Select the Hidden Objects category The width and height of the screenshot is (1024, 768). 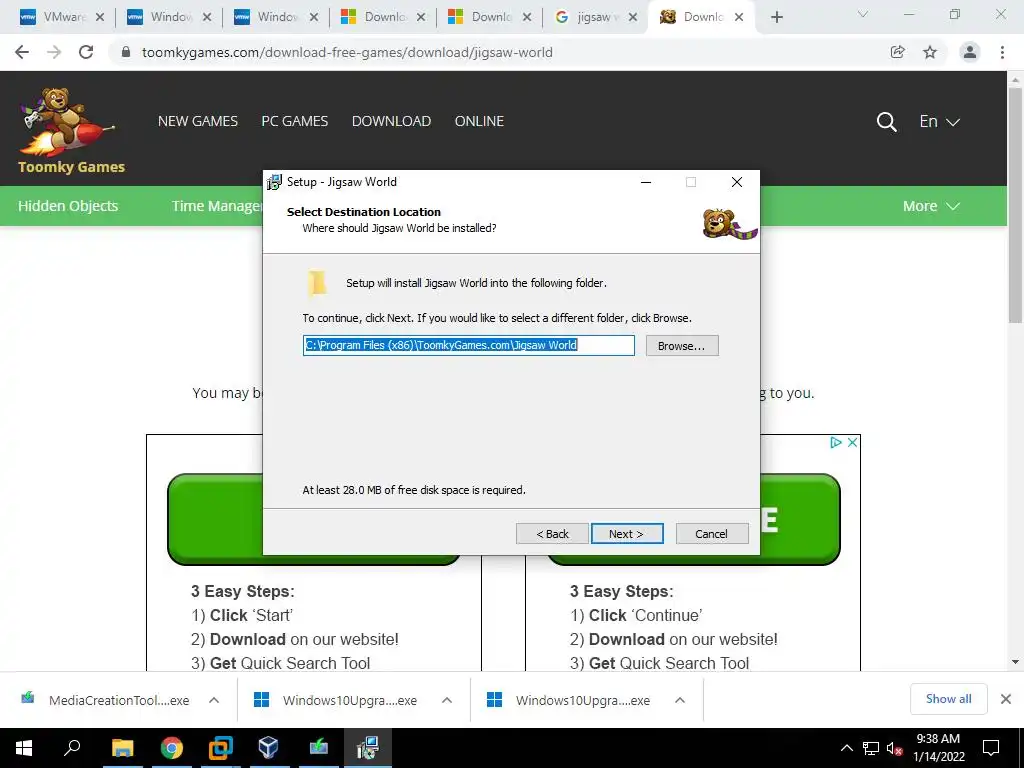click(x=68, y=206)
